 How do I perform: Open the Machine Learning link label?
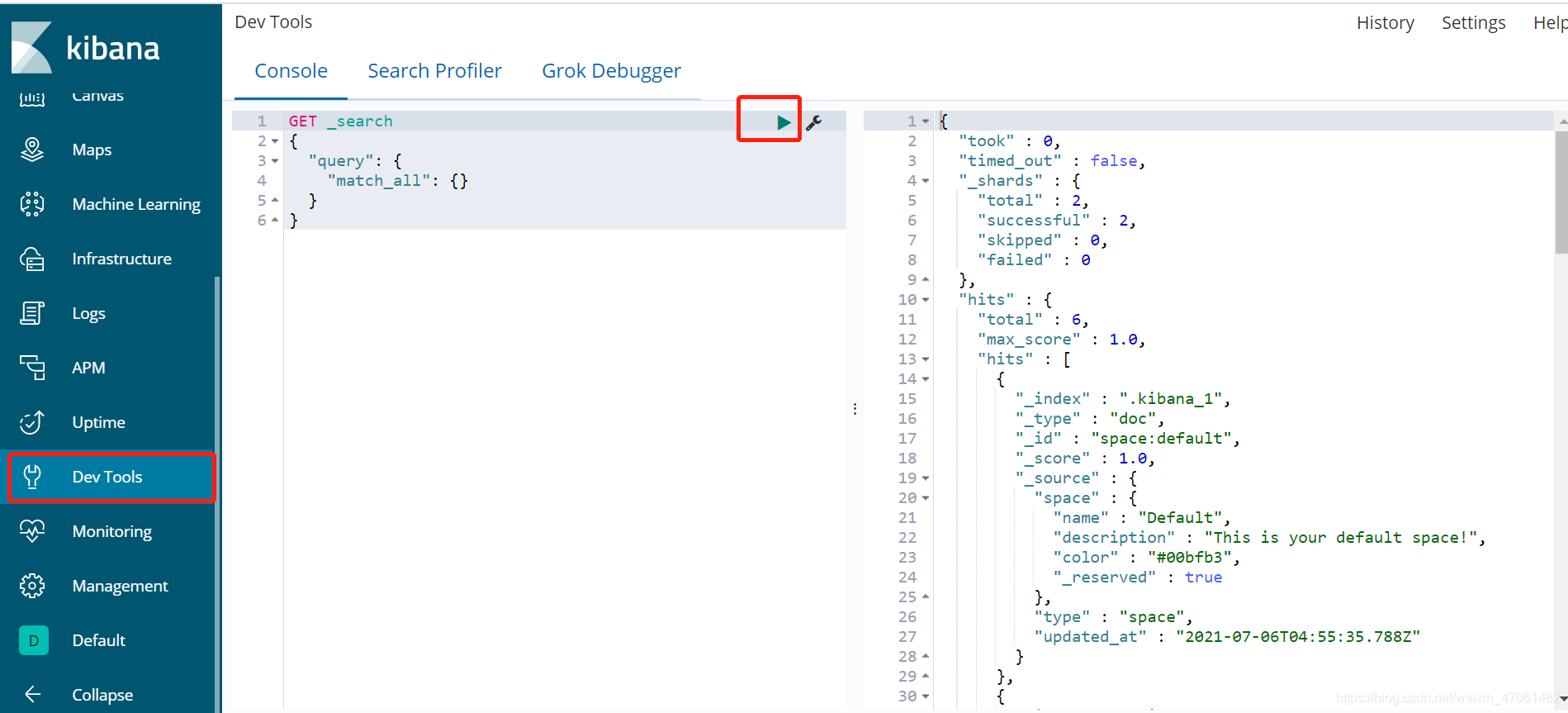click(136, 204)
